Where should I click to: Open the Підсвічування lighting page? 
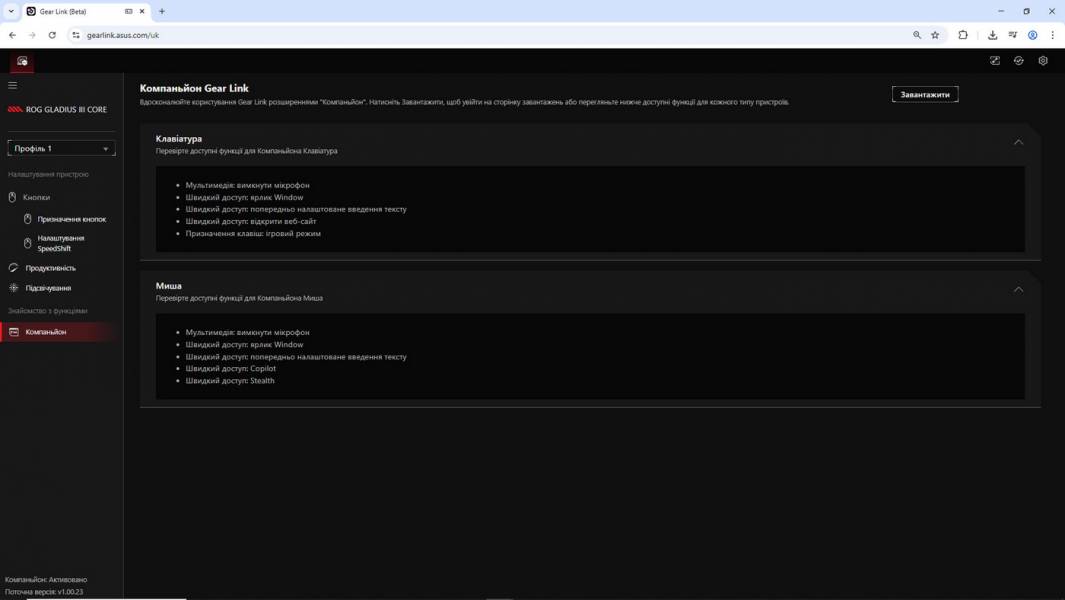point(48,288)
